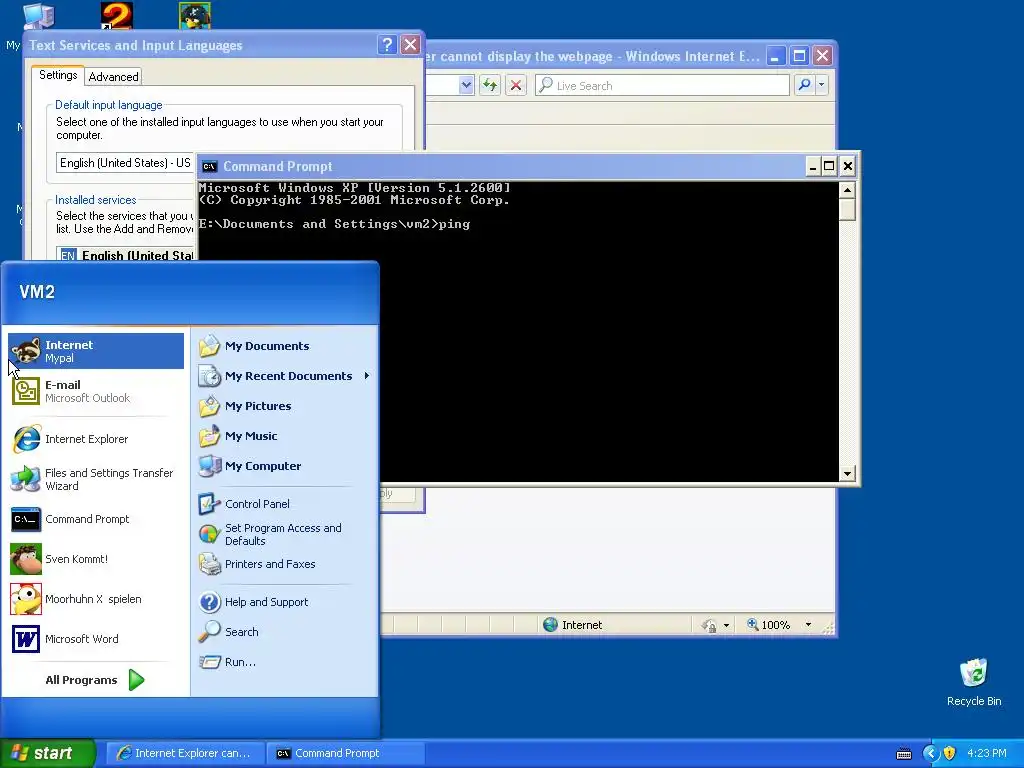The height and width of the screenshot is (768, 1024).
Task: Open the Run... dialog
Action: (284, 662)
